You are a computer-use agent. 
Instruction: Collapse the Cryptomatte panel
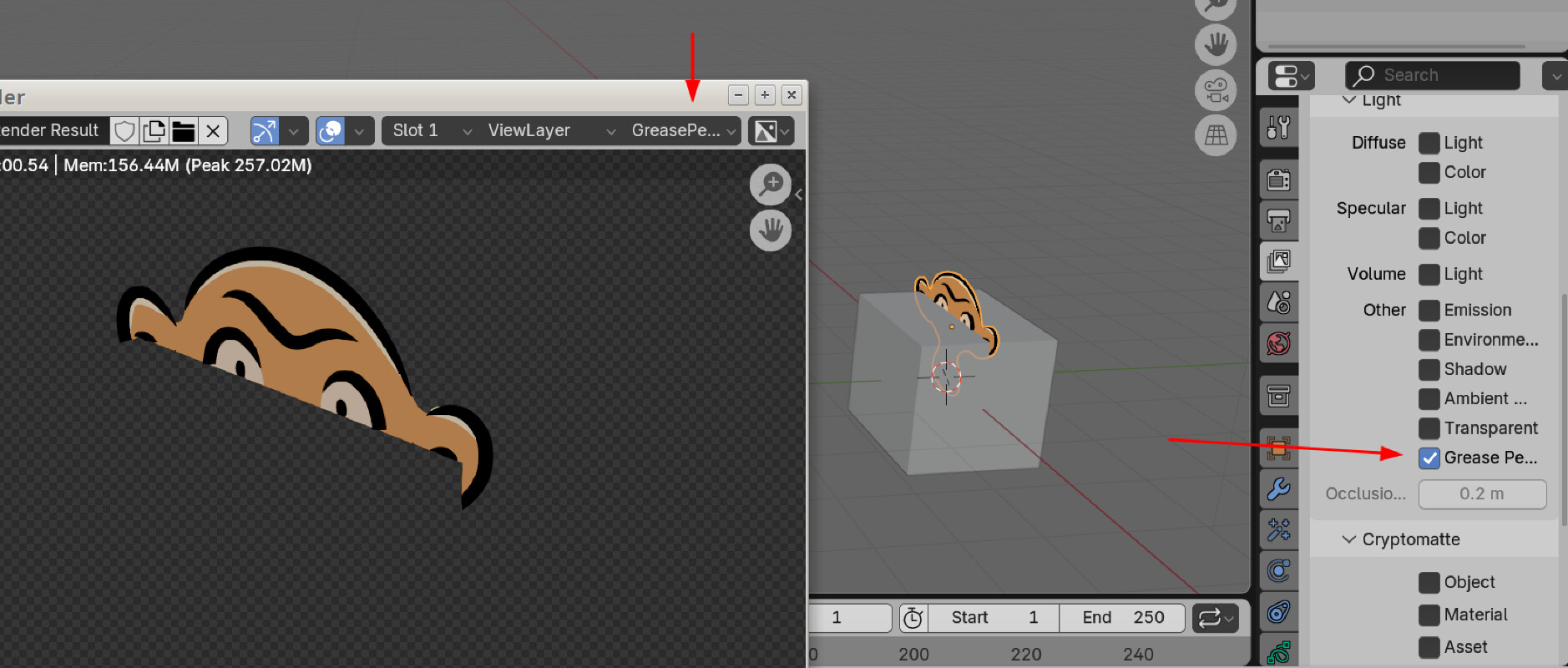[1349, 539]
